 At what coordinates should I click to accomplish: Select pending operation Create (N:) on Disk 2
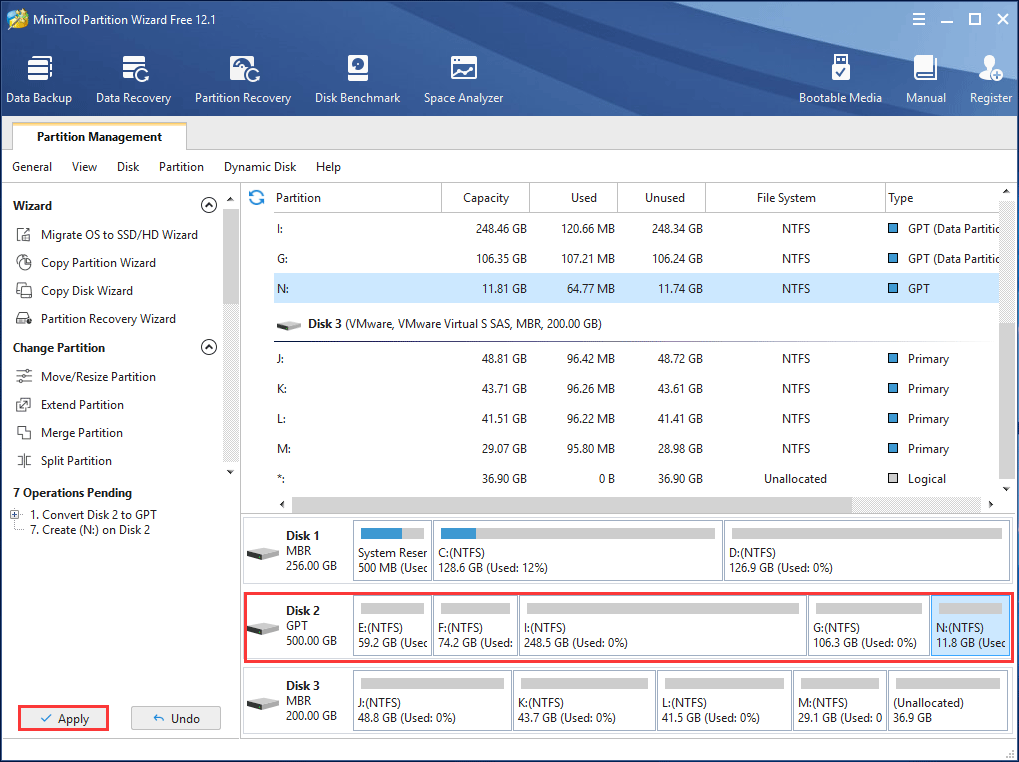[90, 530]
